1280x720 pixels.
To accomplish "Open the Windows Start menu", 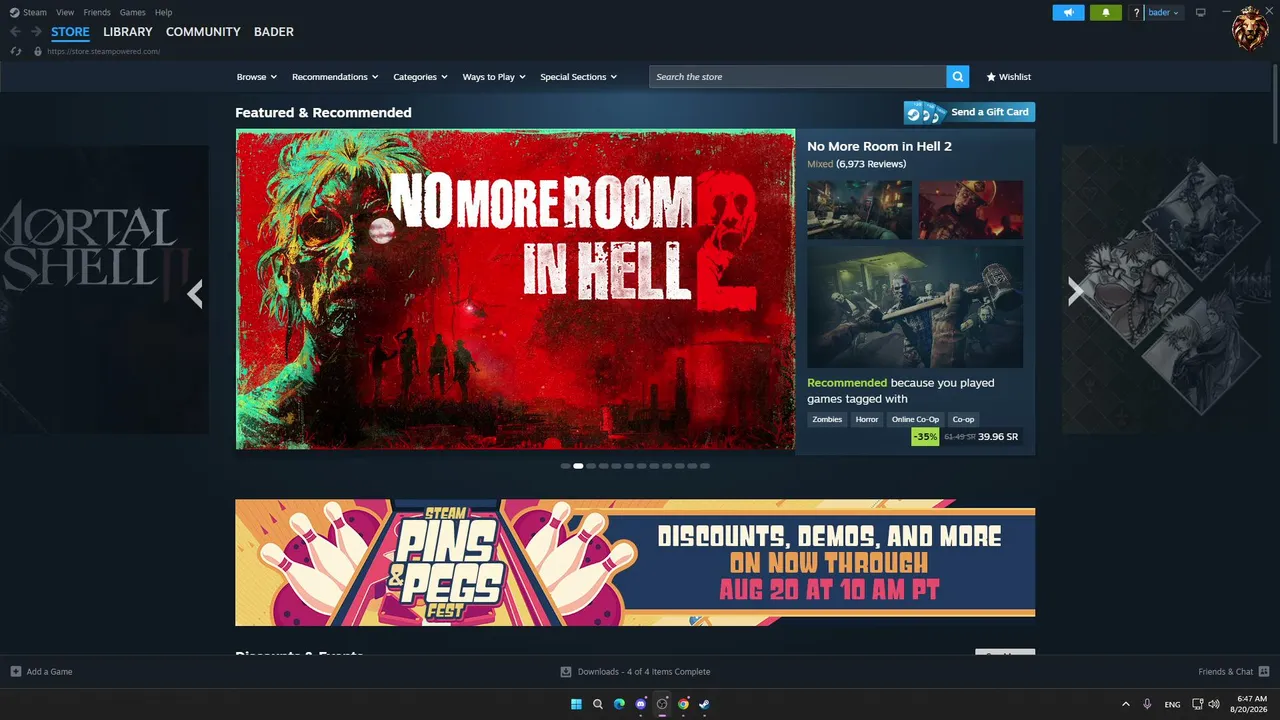I will pos(577,704).
